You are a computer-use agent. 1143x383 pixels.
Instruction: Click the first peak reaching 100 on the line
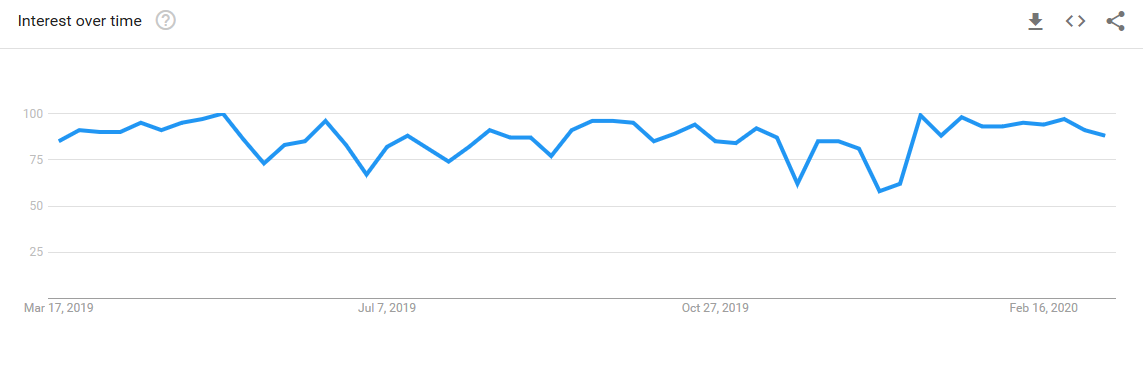point(222,114)
